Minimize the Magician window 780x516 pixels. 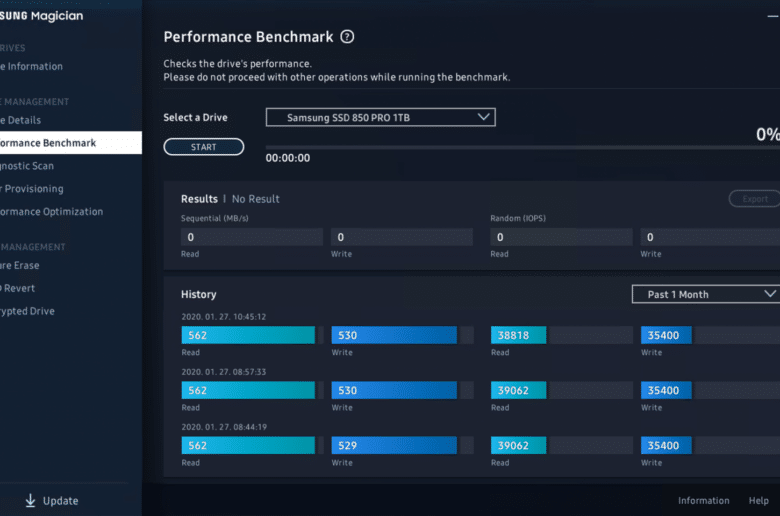click(773, 16)
